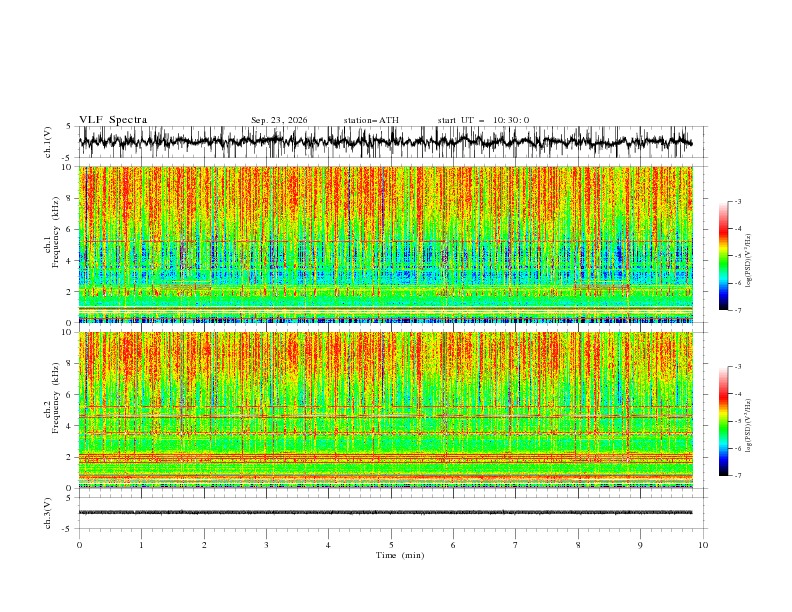Click the 5 minute tick label

pos(391,545)
